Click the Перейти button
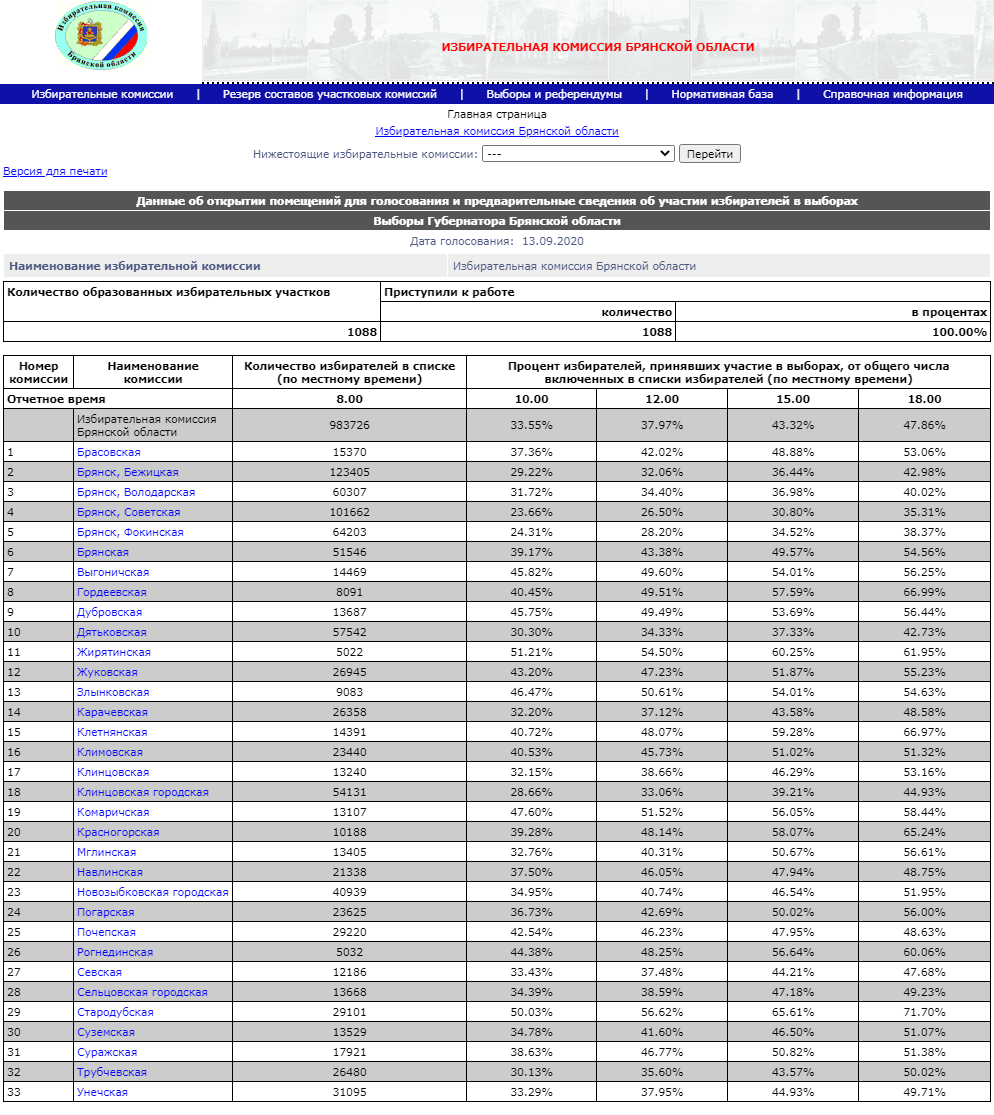The height and width of the screenshot is (1115, 994). click(710, 154)
